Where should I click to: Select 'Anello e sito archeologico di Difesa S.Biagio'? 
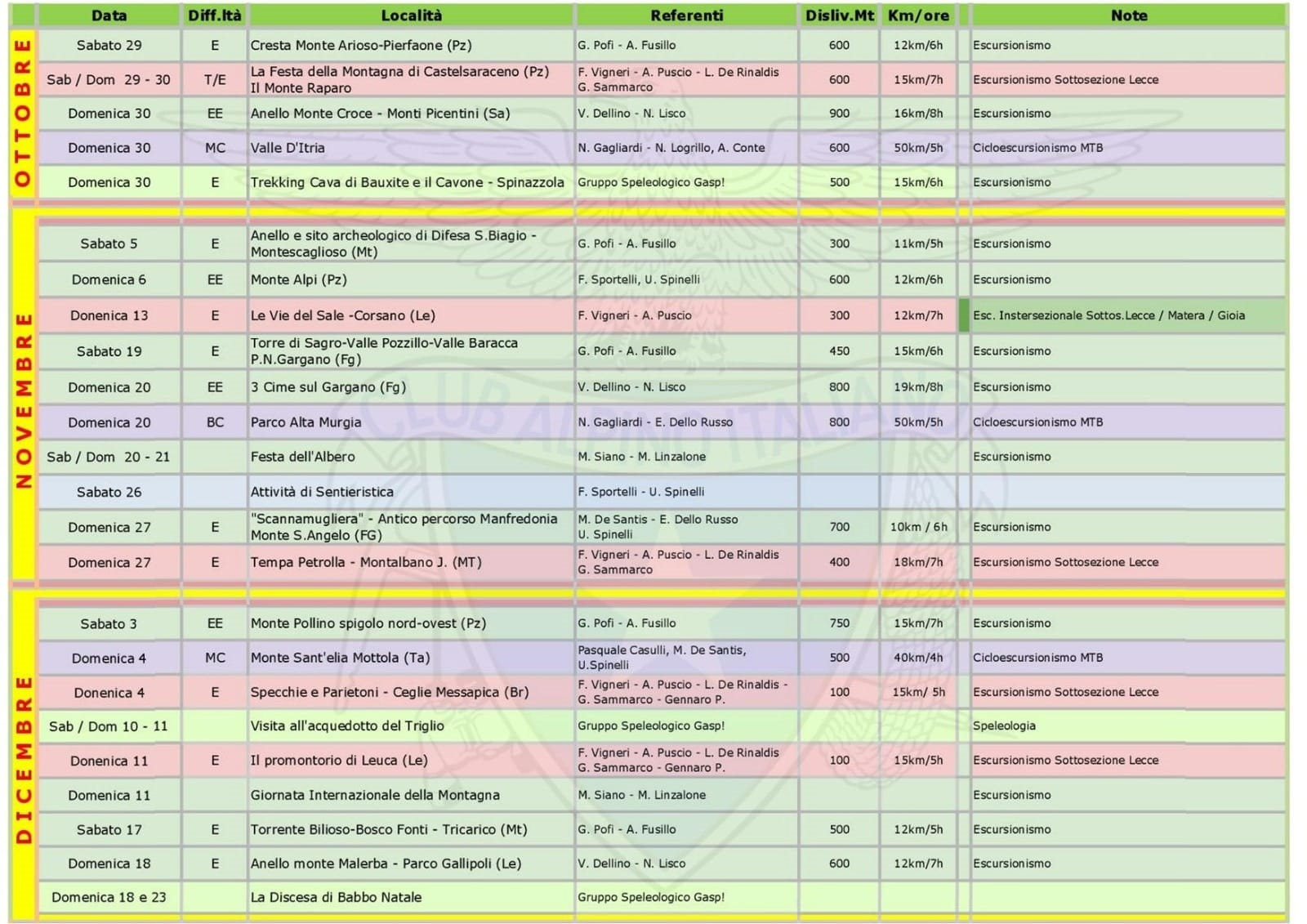pyautogui.click(x=411, y=243)
